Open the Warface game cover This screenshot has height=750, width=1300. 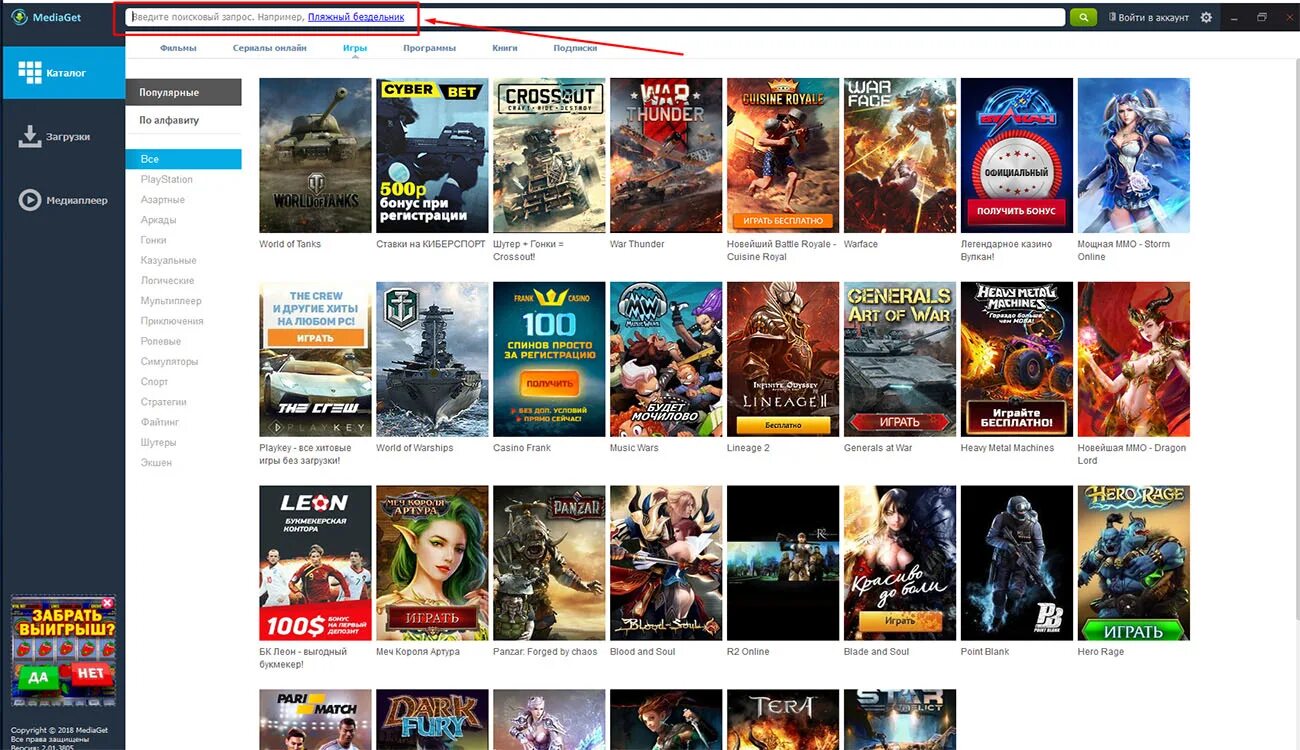(x=900, y=155)
